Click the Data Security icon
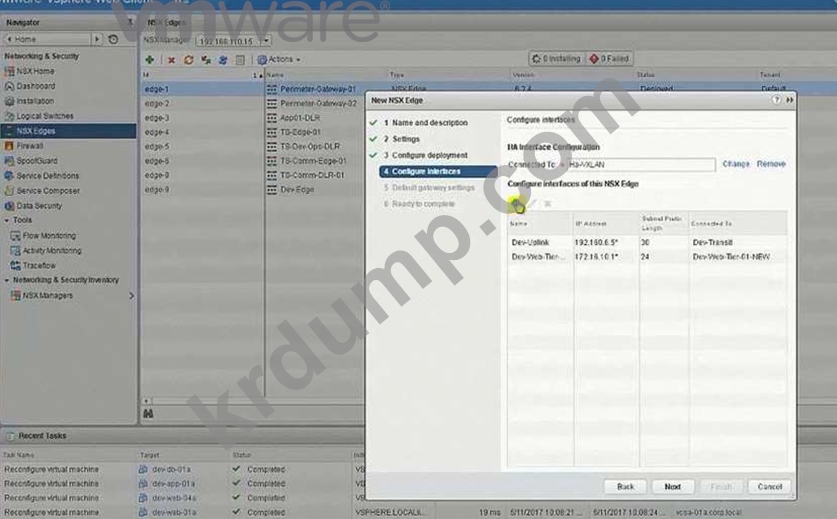Image resolution: width=837 pixels, height=519 pixels. [9, 206]
